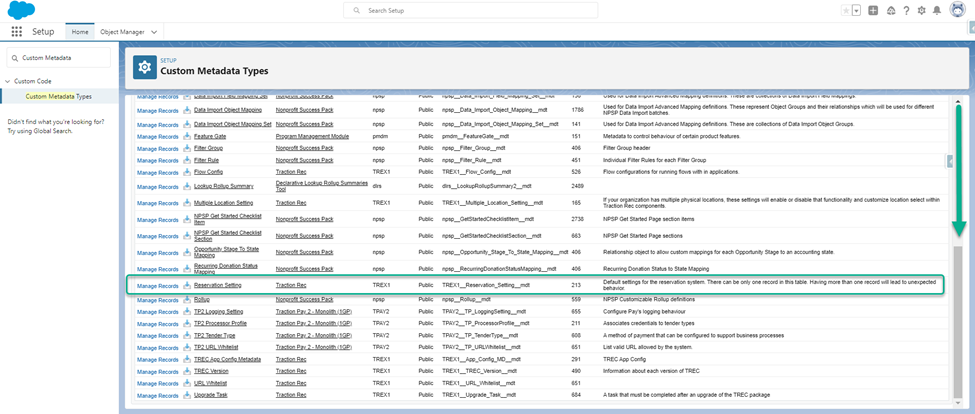Open the Setup gear menu
The width and height of the screenshot is (975, 414).
pyautogui.click(x=921, y=10)
